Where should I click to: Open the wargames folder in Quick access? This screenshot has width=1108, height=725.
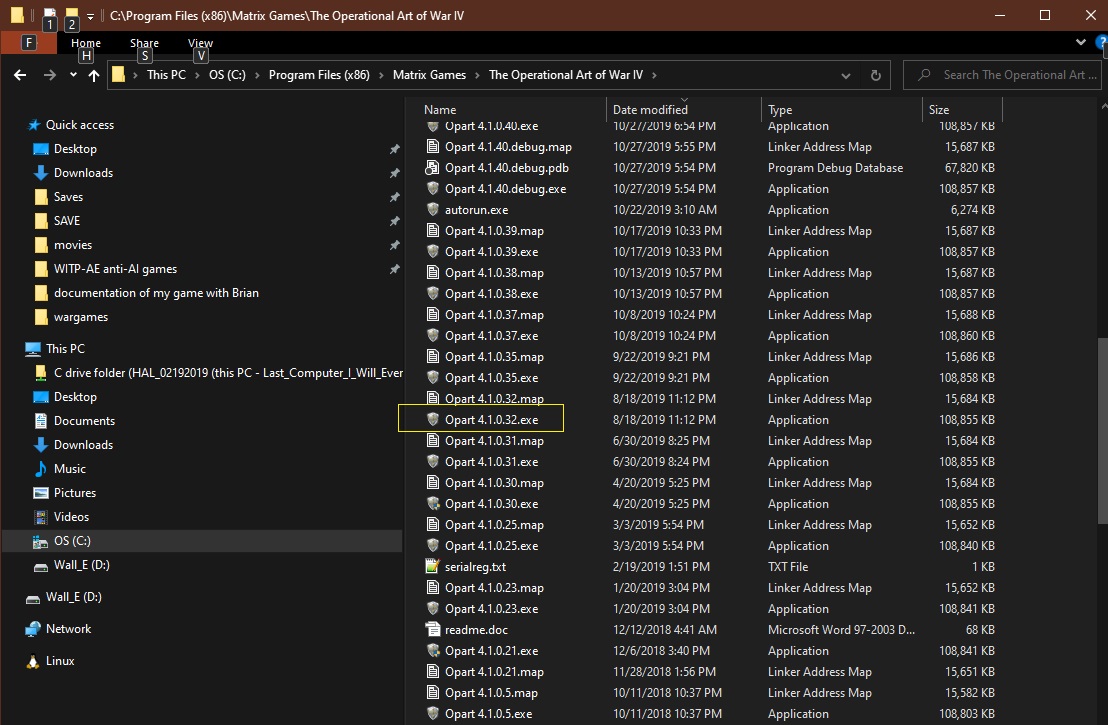(x=81, y=317)
